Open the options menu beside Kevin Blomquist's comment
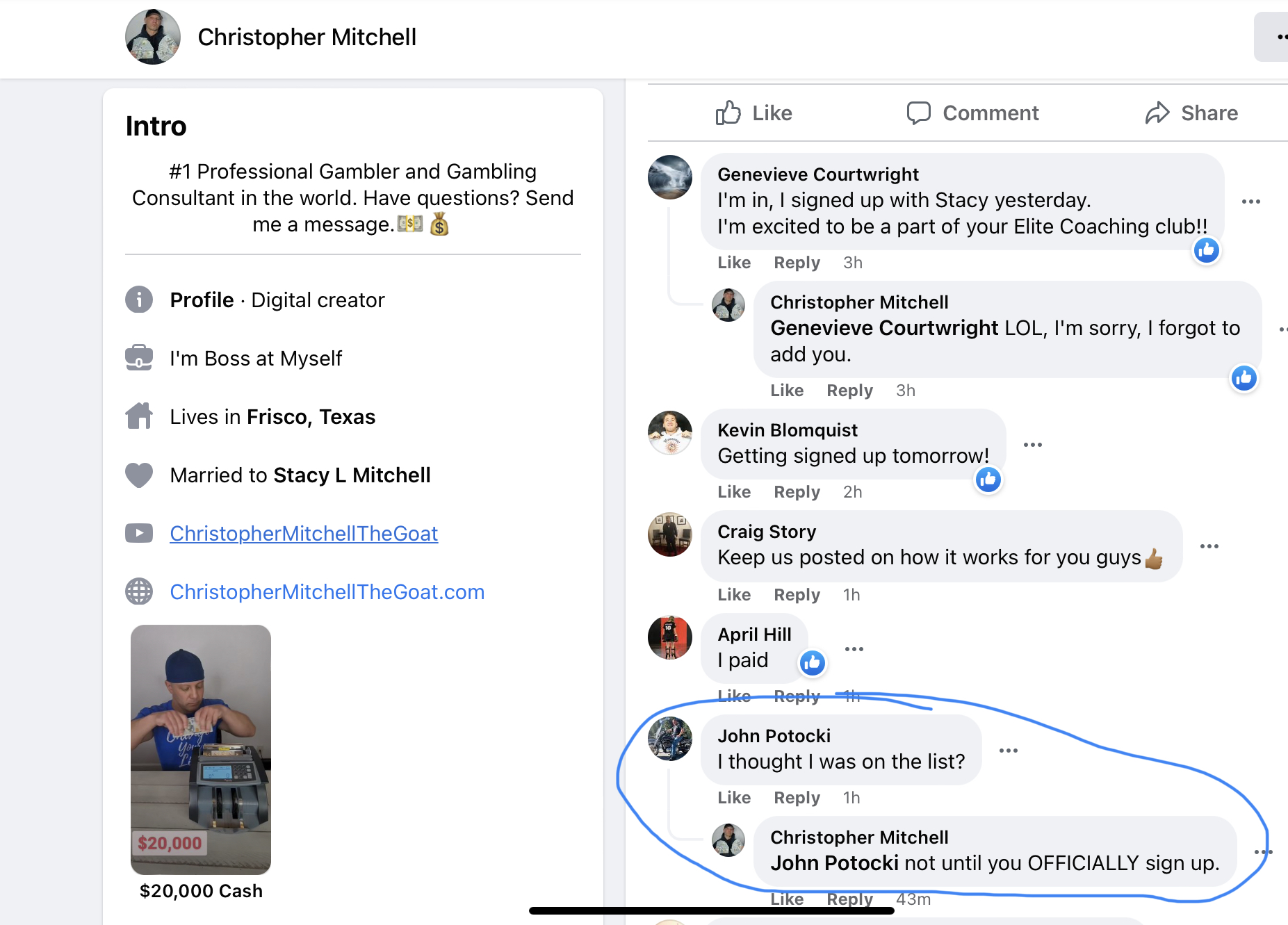The height and width of the screenshot is (925, 1288). pyautogui.click(x=1033, y=445)
